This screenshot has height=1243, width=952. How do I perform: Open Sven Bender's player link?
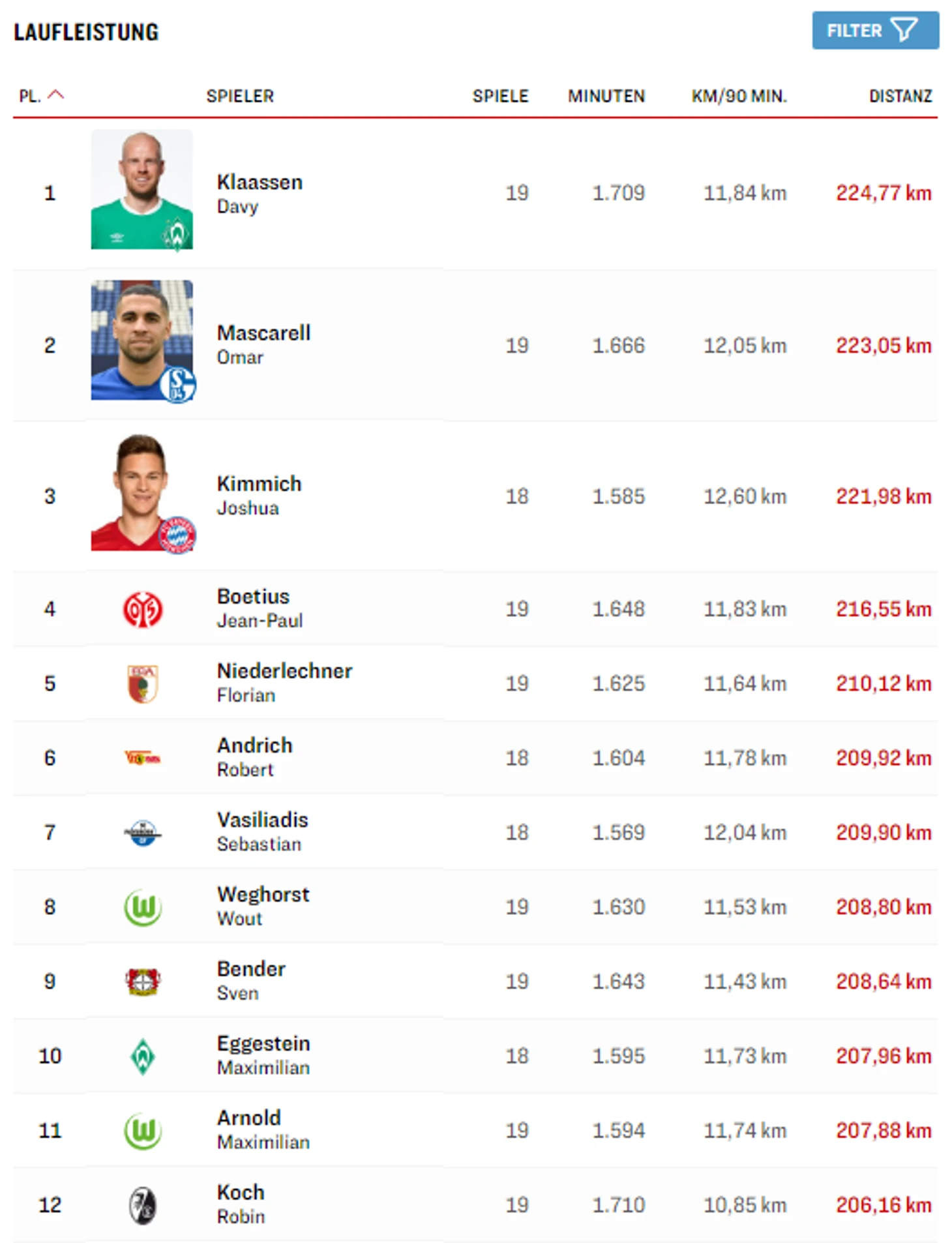coord(251,970)
